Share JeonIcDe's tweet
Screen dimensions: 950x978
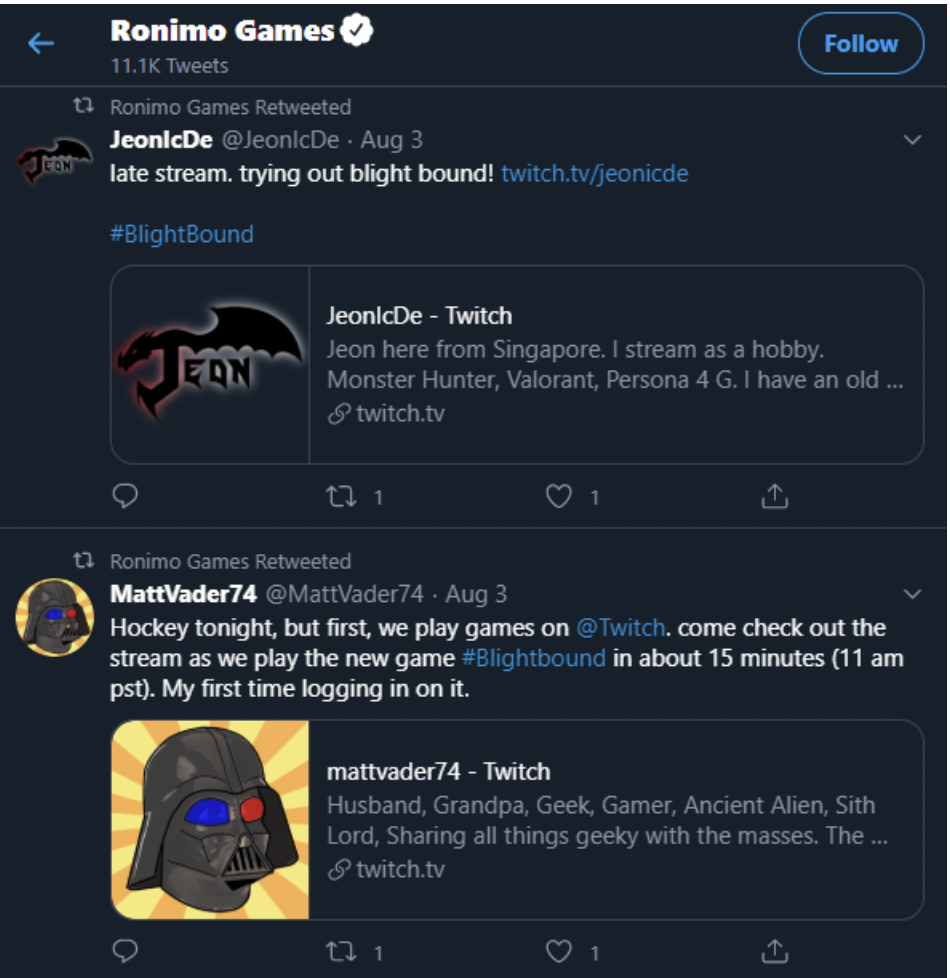[x=775, y=496]
